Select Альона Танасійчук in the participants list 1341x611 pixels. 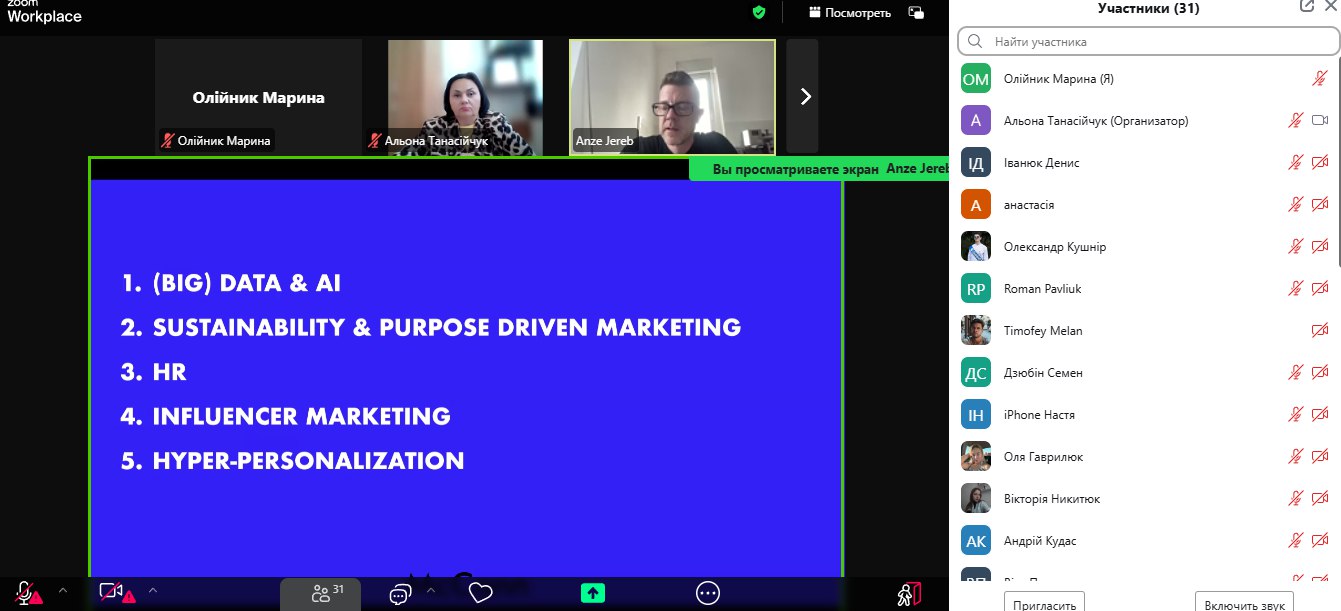pyautogui.click(x=1095, y=121)
